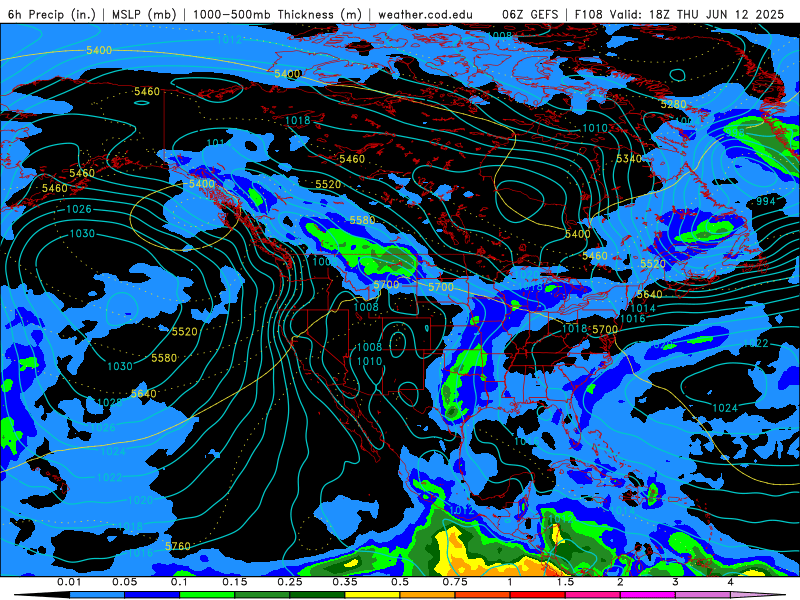Click the 0.75 value on precipitation color scale

[x=455, y=582]
